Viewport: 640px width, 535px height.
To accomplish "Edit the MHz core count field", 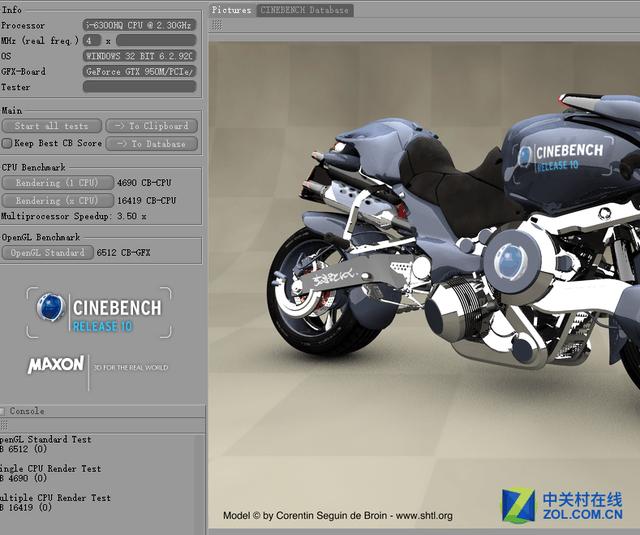I will coord(92,40).
